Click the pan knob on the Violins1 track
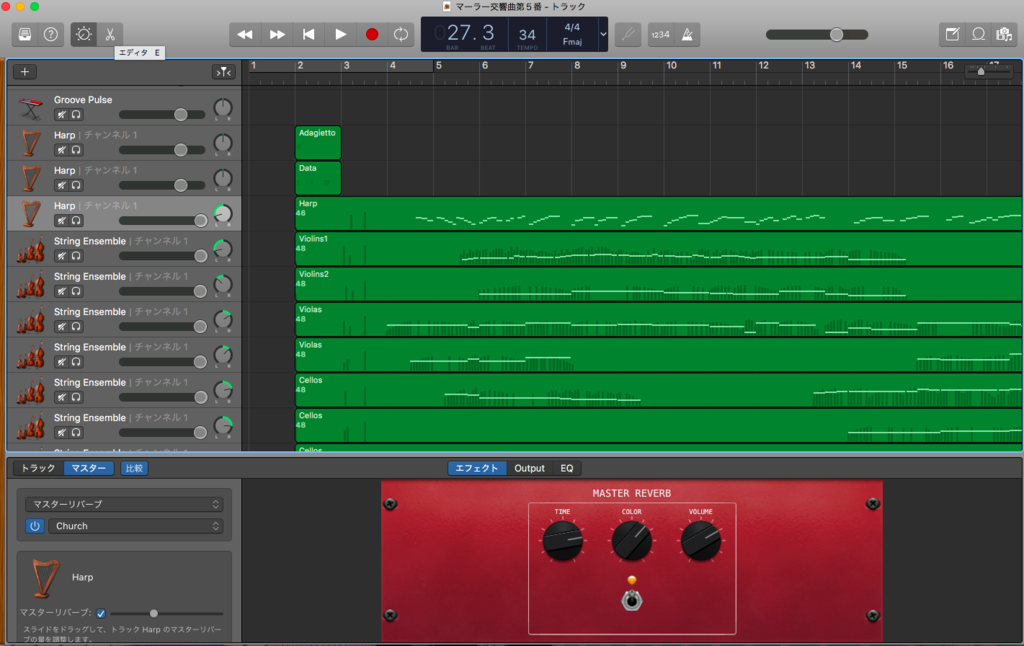Image resolution: width=1024 pixels, height=646 pixels. (x=223, y=249)
